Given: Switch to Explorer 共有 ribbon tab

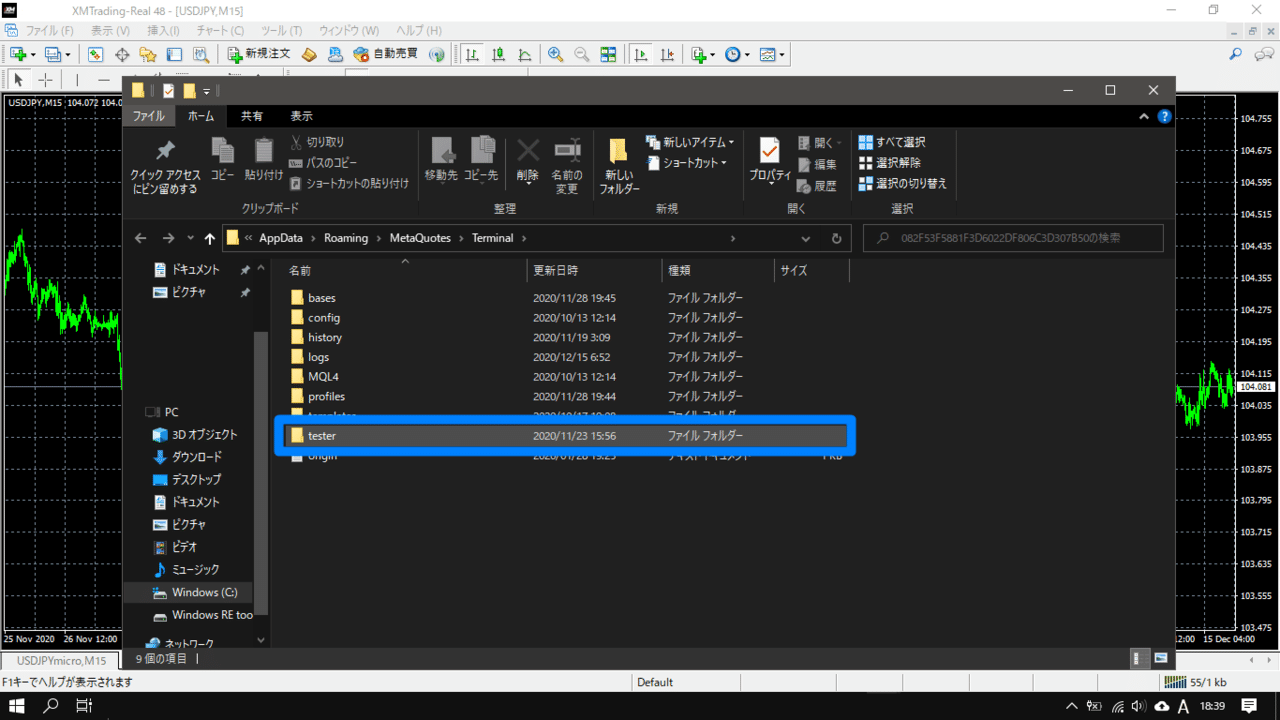Looking at the screenshot, I should tap(252, 116).
